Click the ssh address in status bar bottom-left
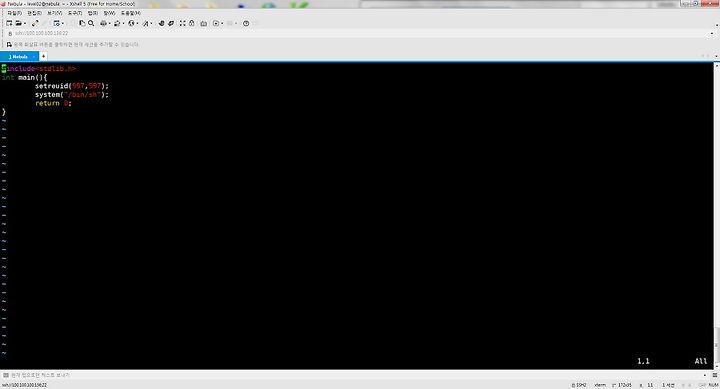Image resolution: width=720 pixels, height=389 pixels. click(24, 385)
